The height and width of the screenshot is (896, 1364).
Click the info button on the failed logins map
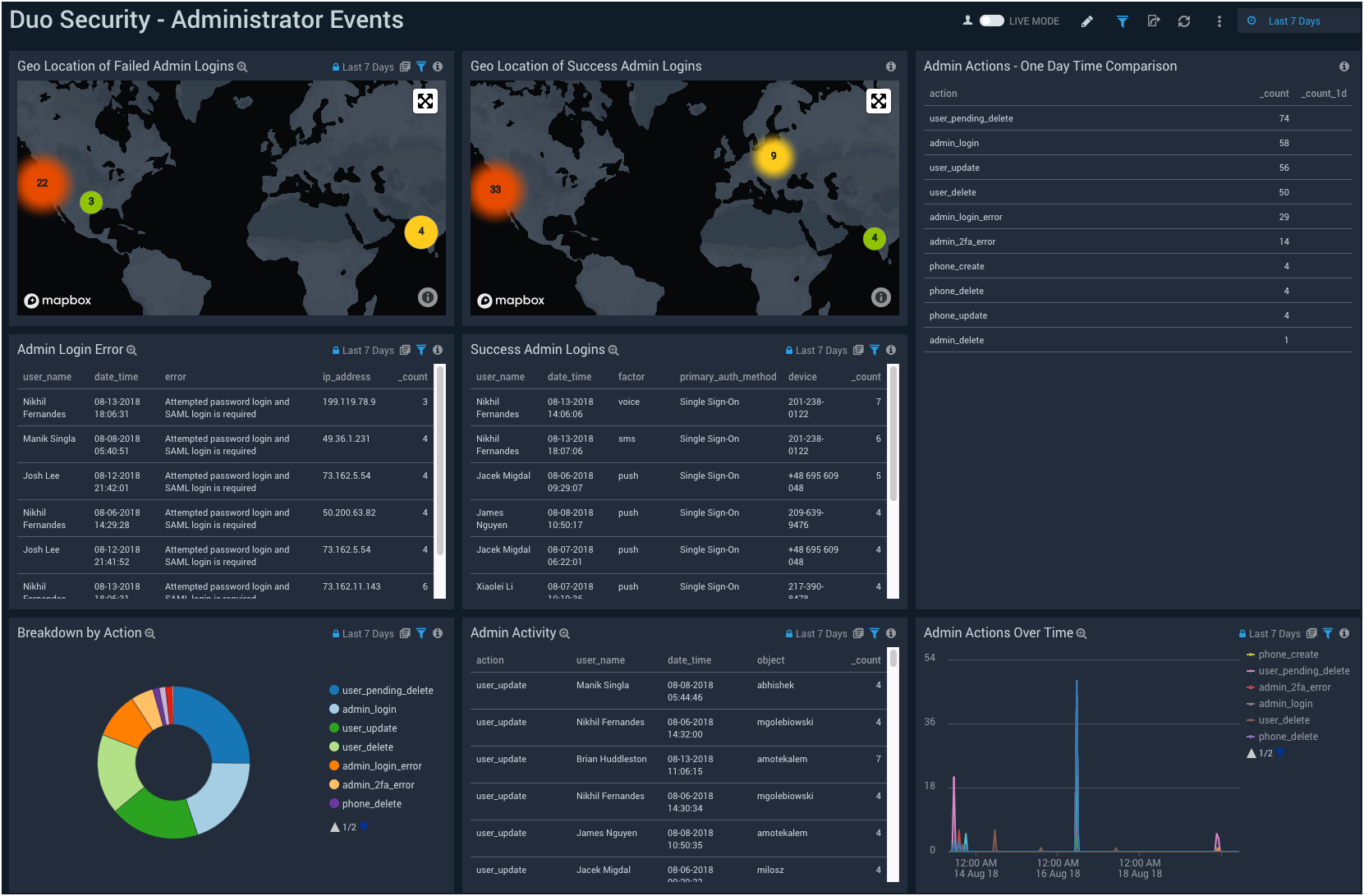[427, 296]
